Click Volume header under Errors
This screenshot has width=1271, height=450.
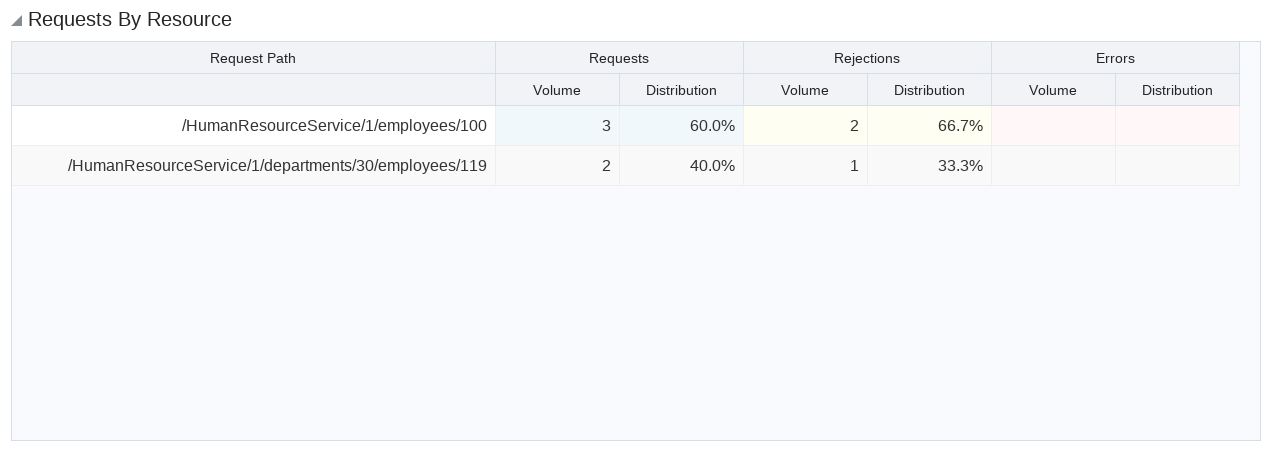[1053, 90]
